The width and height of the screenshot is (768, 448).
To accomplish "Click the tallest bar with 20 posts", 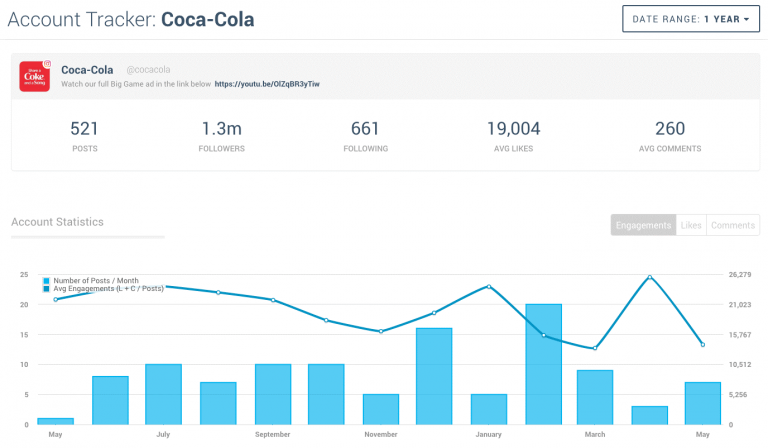I will click(543, 364).
